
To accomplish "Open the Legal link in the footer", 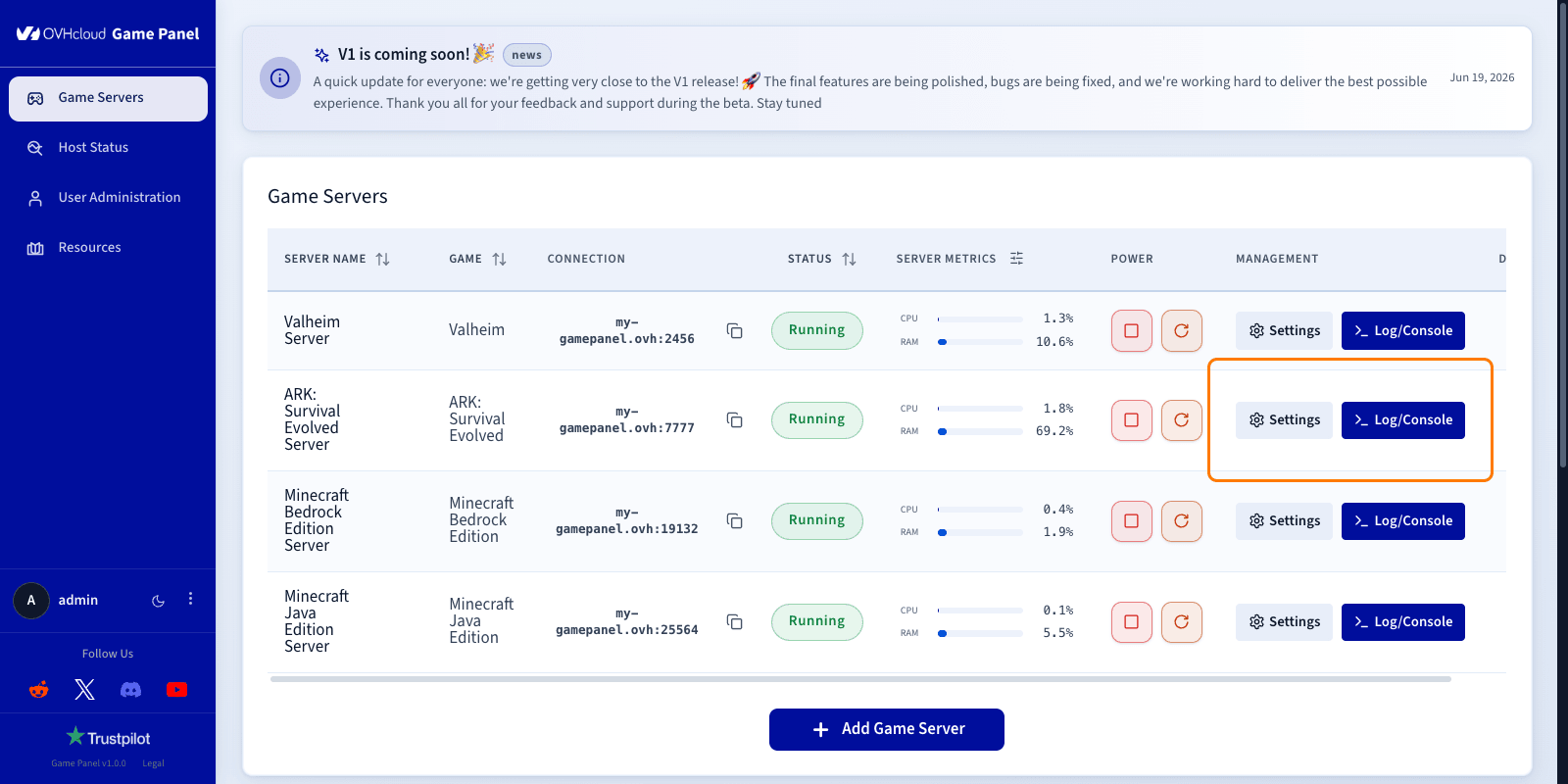I will (153, 763).
